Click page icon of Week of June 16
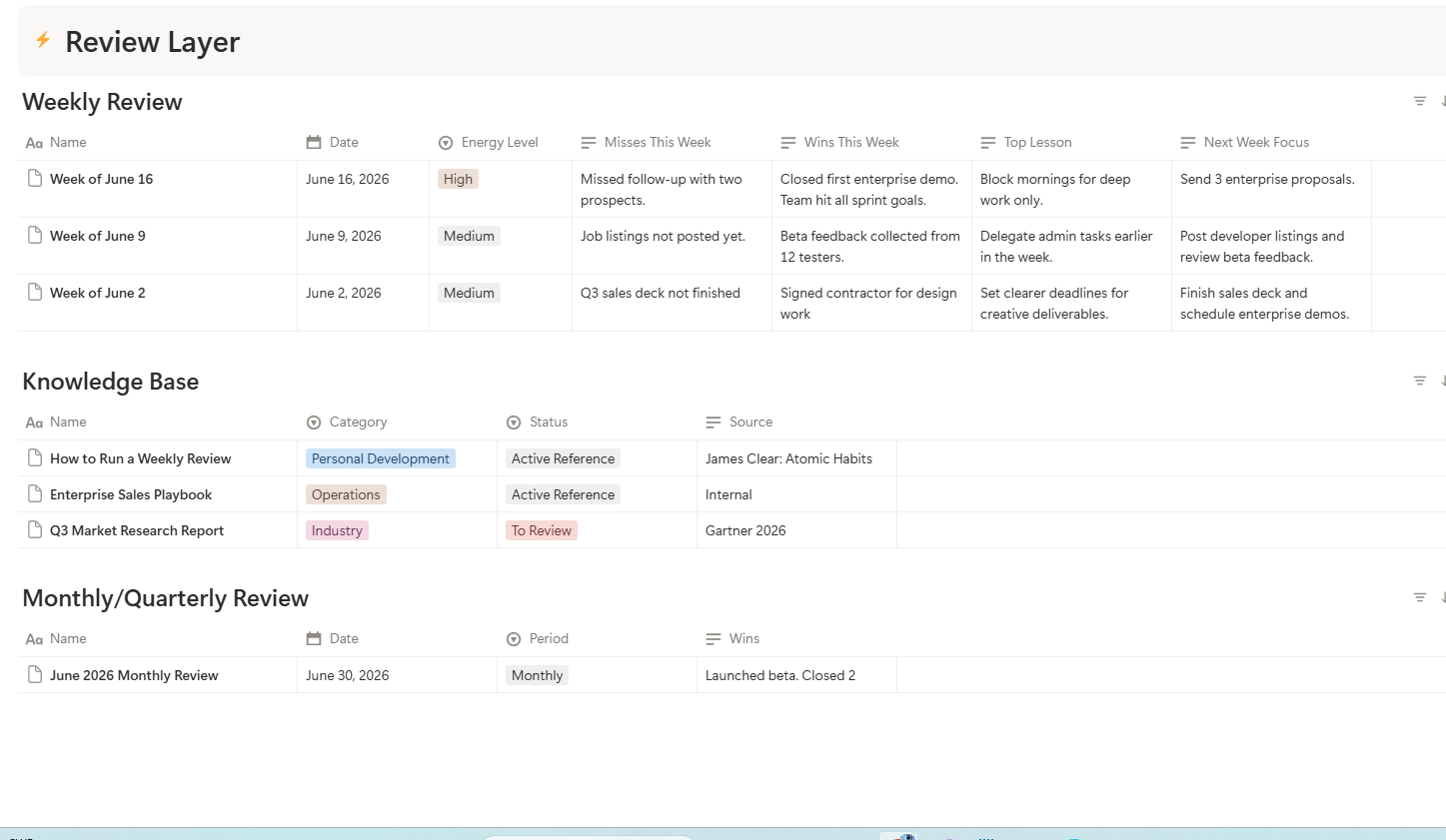The image size is (1446, 840). click(x=35, y=179)
